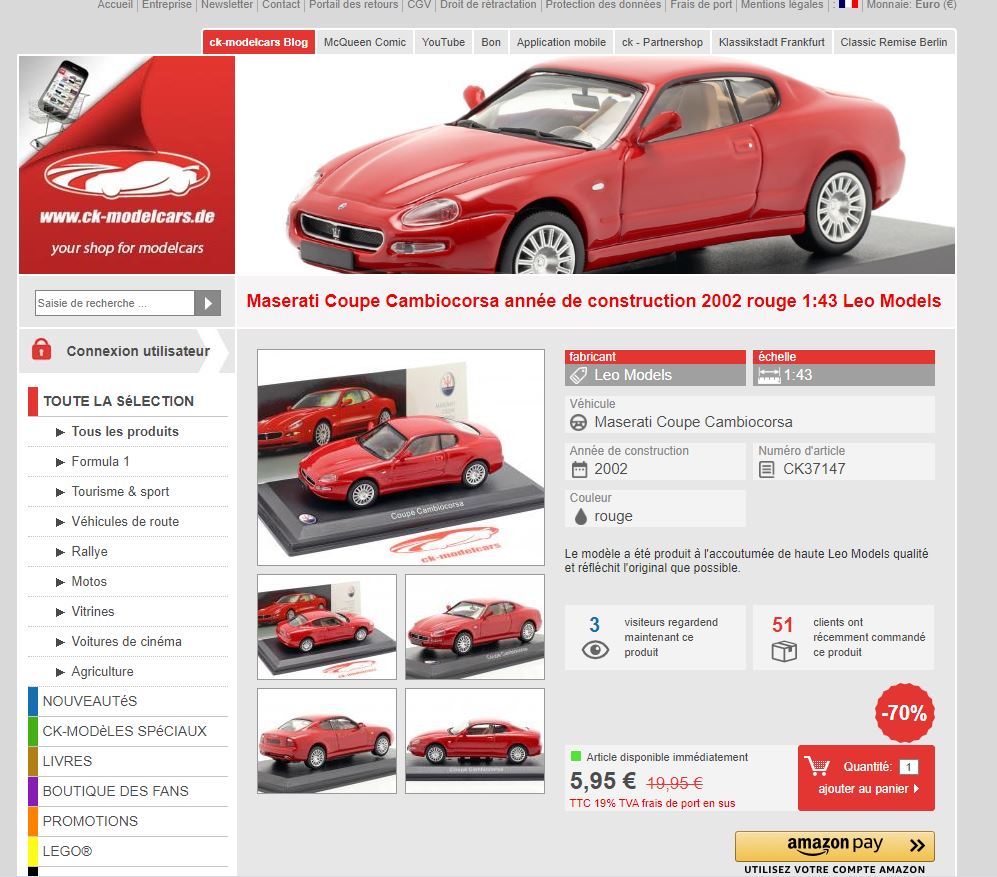Viewport: 997px width, 877px height.
Task: Click the Quantité input field
Action: (909, 767)
